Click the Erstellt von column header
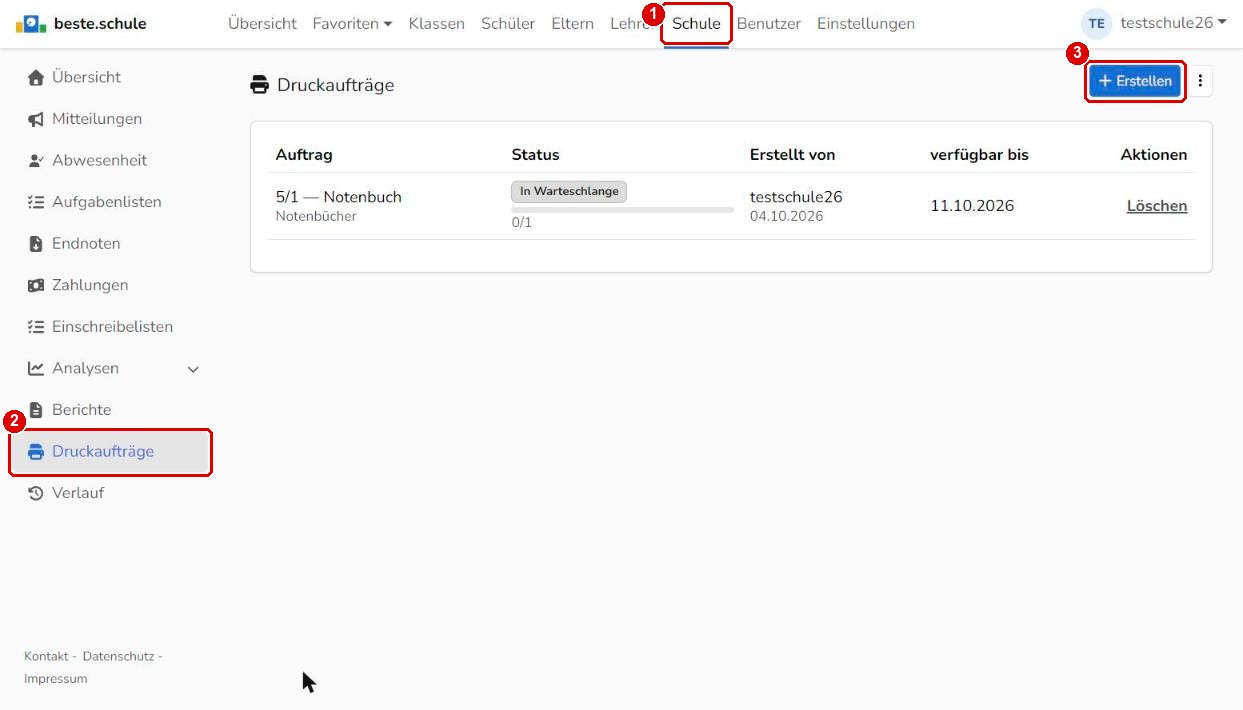 point(793,155)
